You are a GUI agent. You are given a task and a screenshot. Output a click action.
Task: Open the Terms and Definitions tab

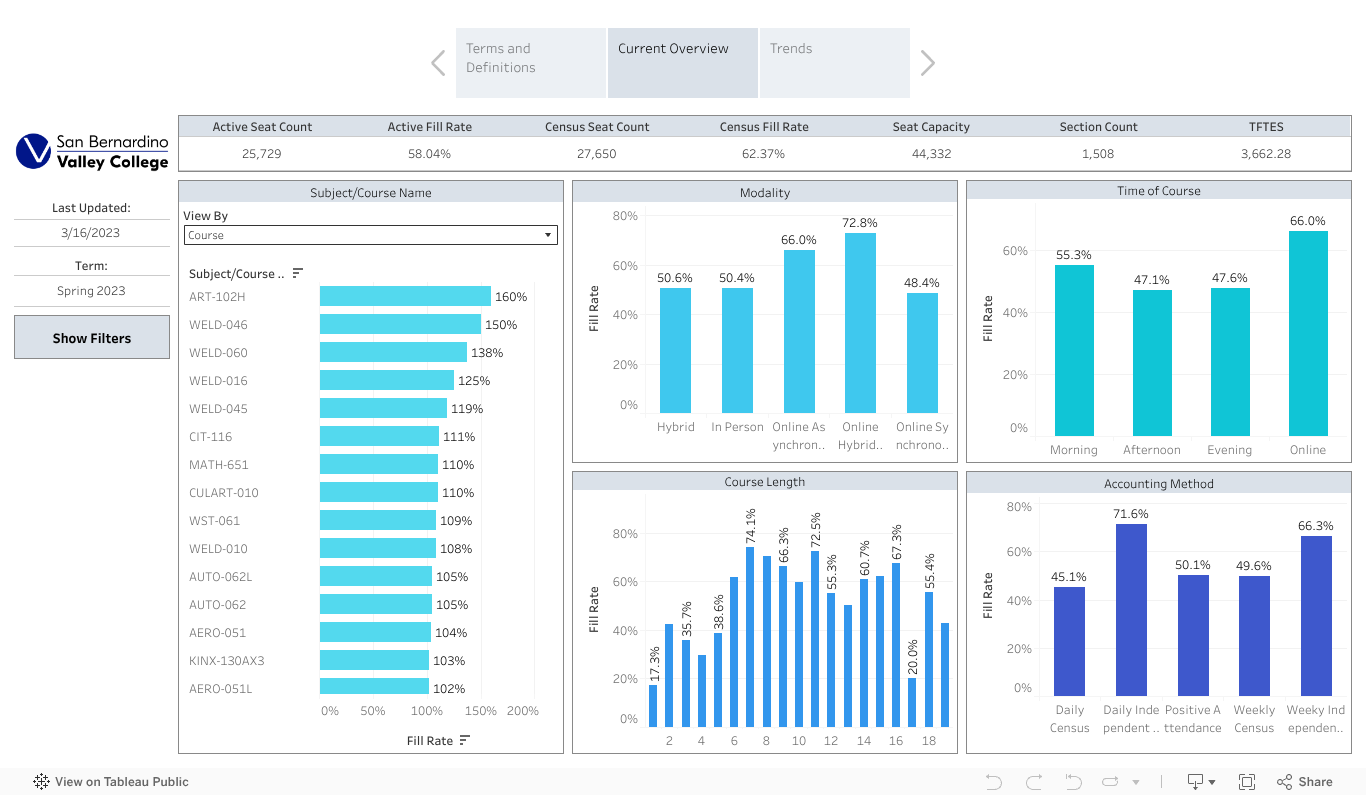[x=530, y=62]
